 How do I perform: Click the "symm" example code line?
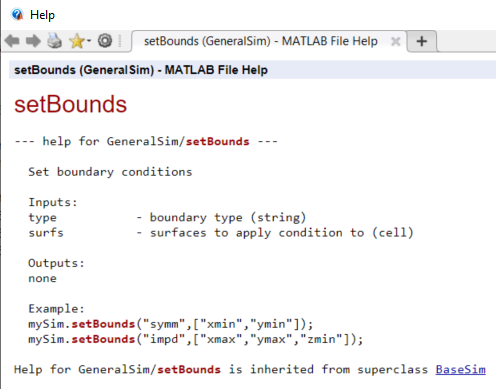coord(171,324)
